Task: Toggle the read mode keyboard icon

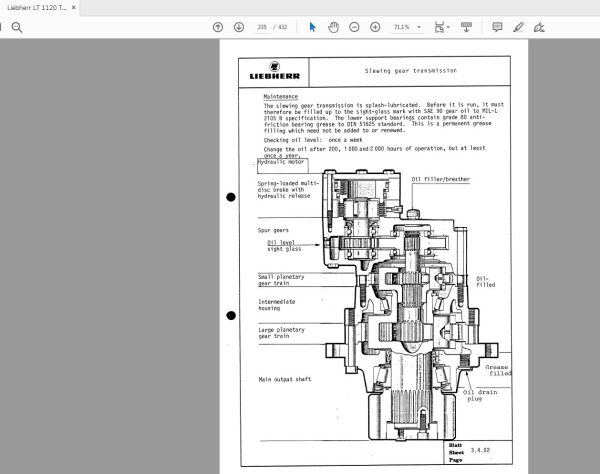Action: pos(466,27)
